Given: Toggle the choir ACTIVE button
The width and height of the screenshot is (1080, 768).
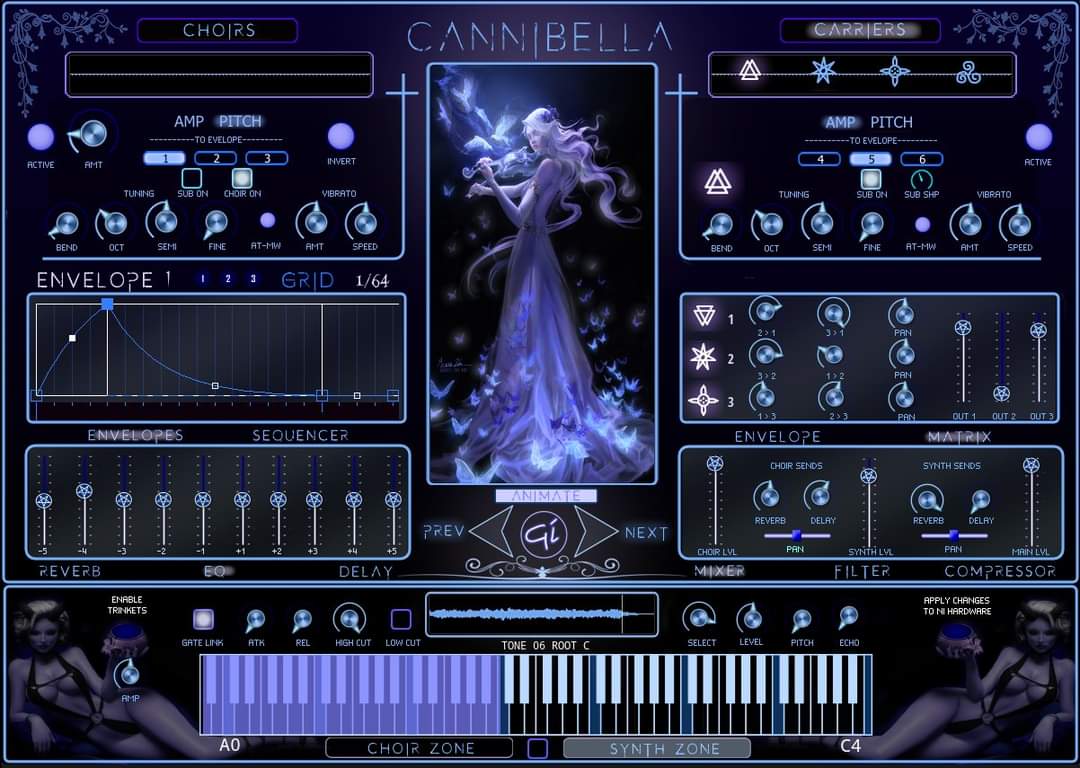Looking at the screenshot, I should tap(41, 138).
